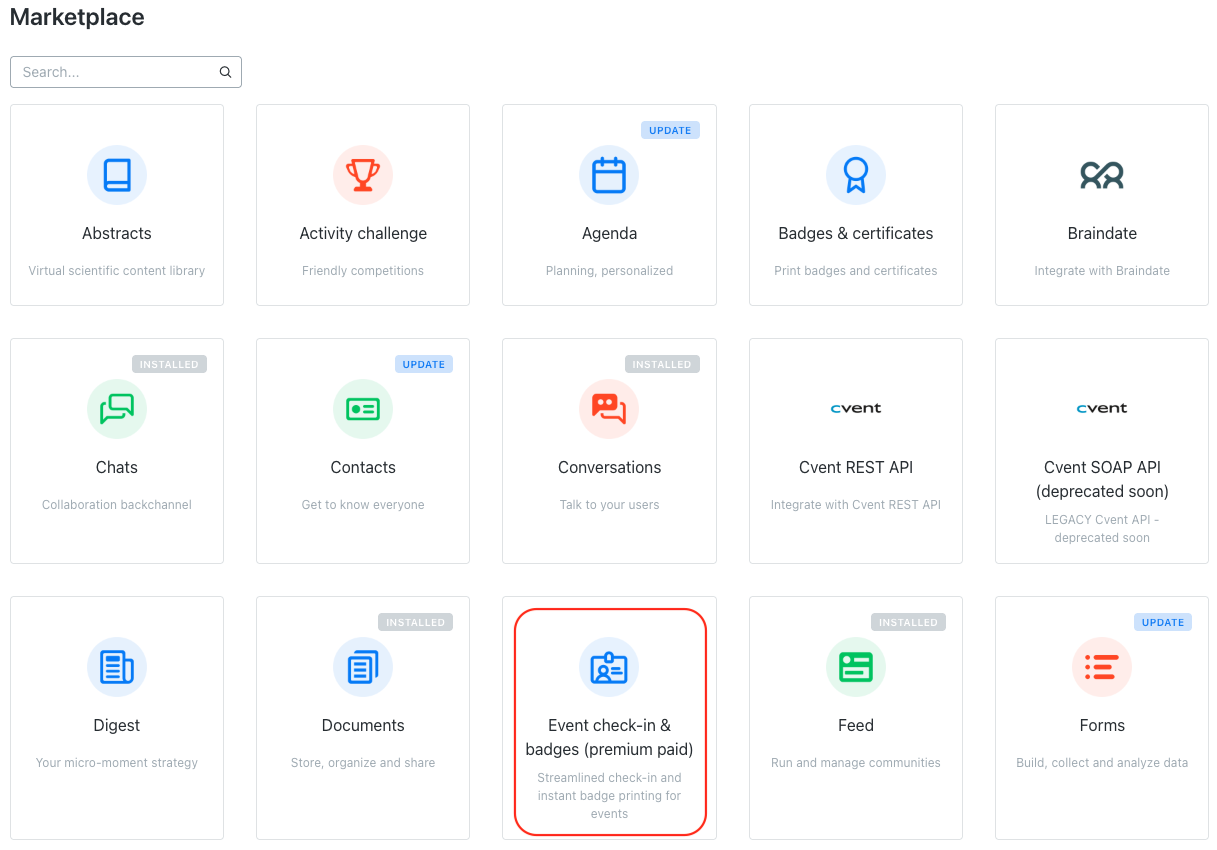
Task: Select the Activity challenge trophy icon
Action: pyautogui.click(x=363, y=175)
